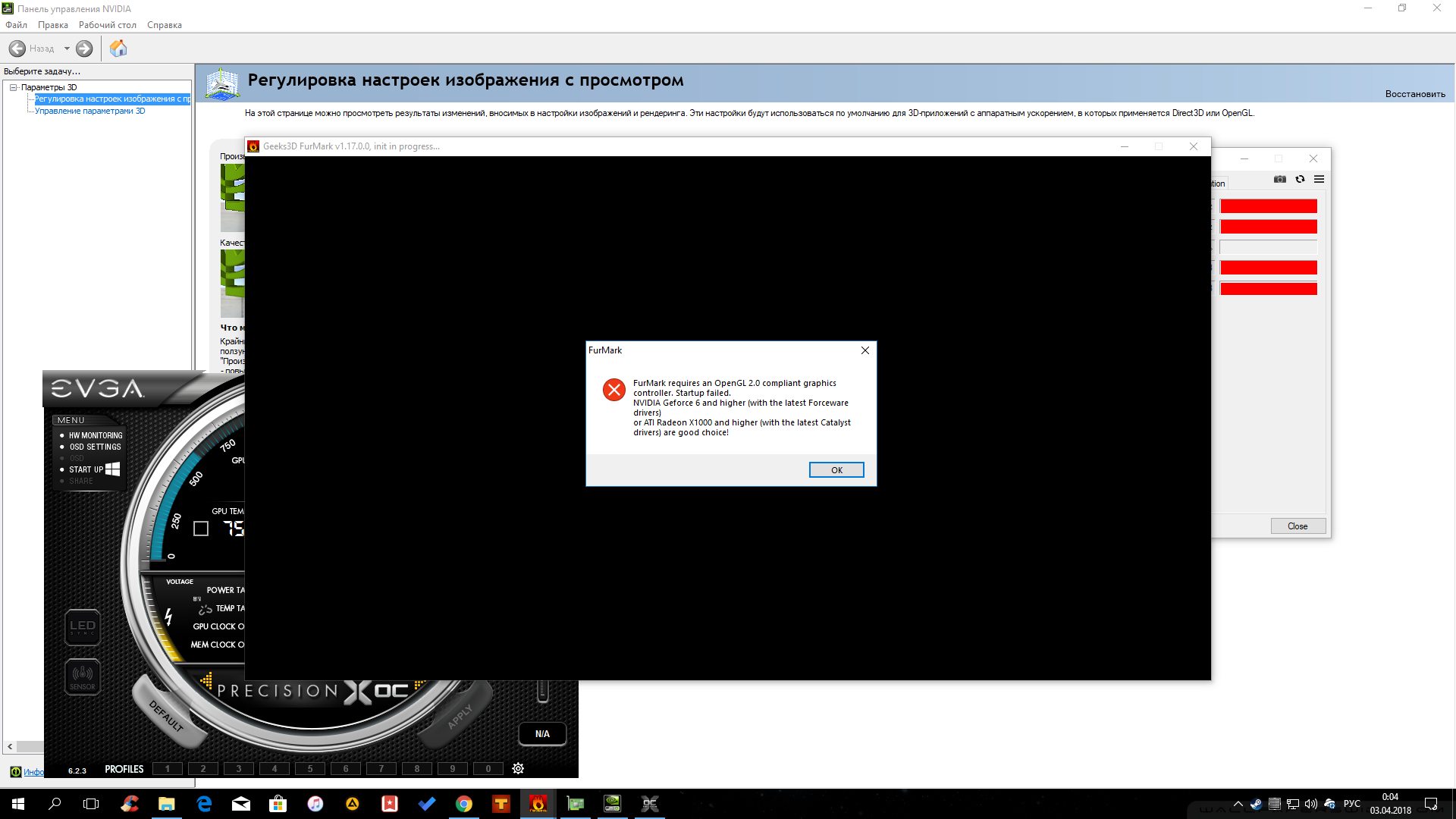The image size is (1456, 819).
Task: Click the APPLY button in Precision XOC
Action: point(459,717)
